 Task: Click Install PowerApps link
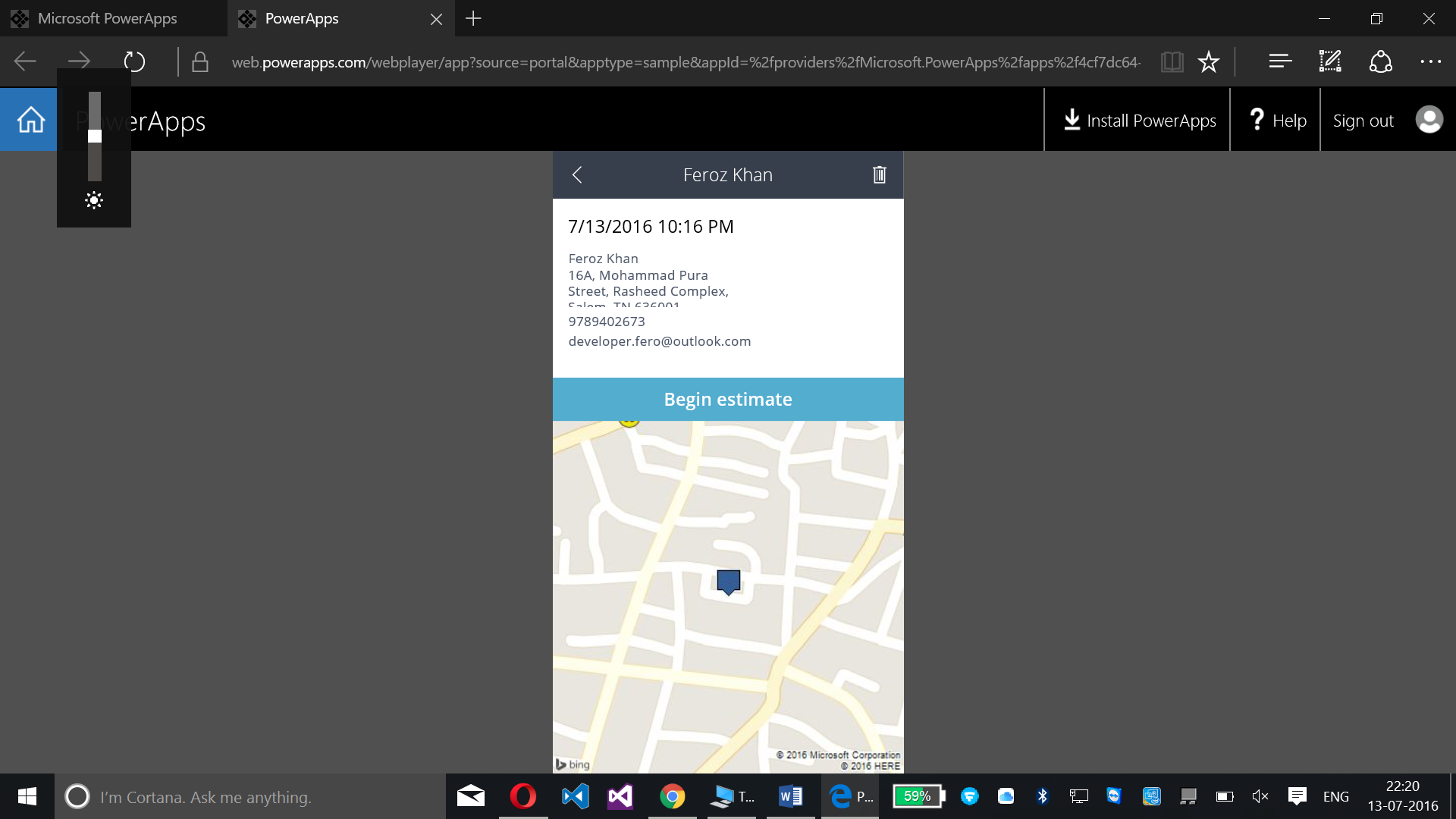click(x=1139, y=121)
